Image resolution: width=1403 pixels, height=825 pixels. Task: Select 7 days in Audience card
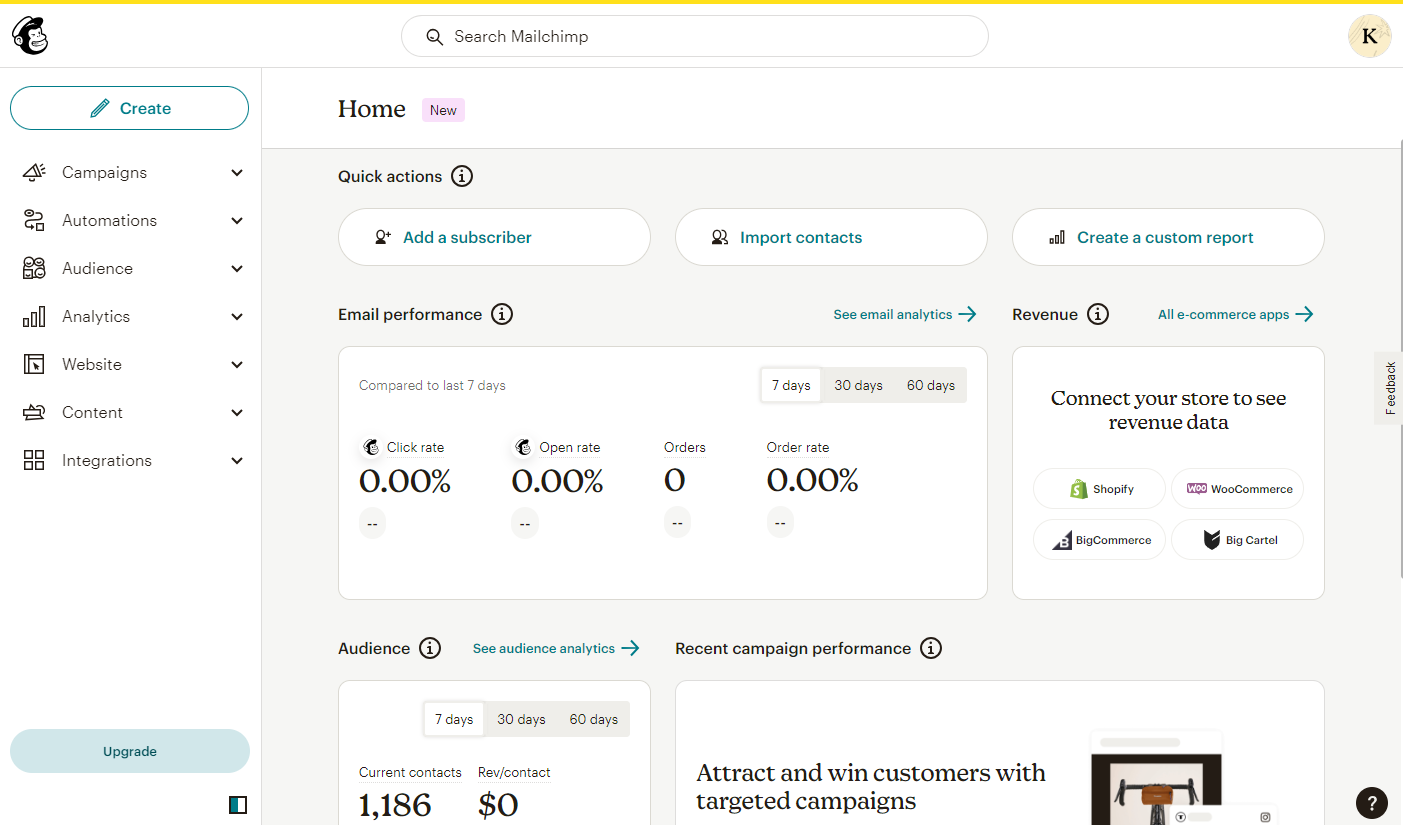pyautogui.click(x=454, y=720)
